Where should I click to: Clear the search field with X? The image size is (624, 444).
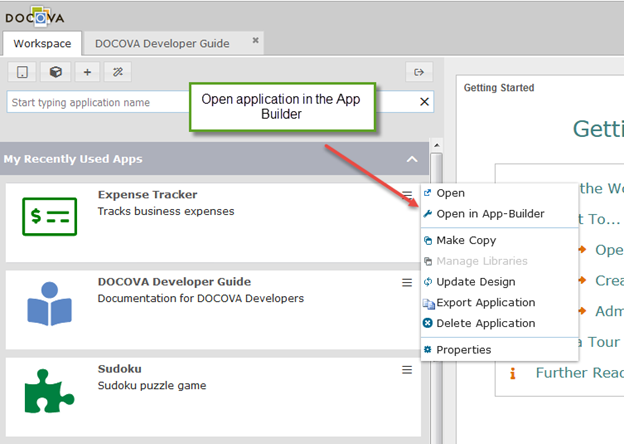coord(424,102)
